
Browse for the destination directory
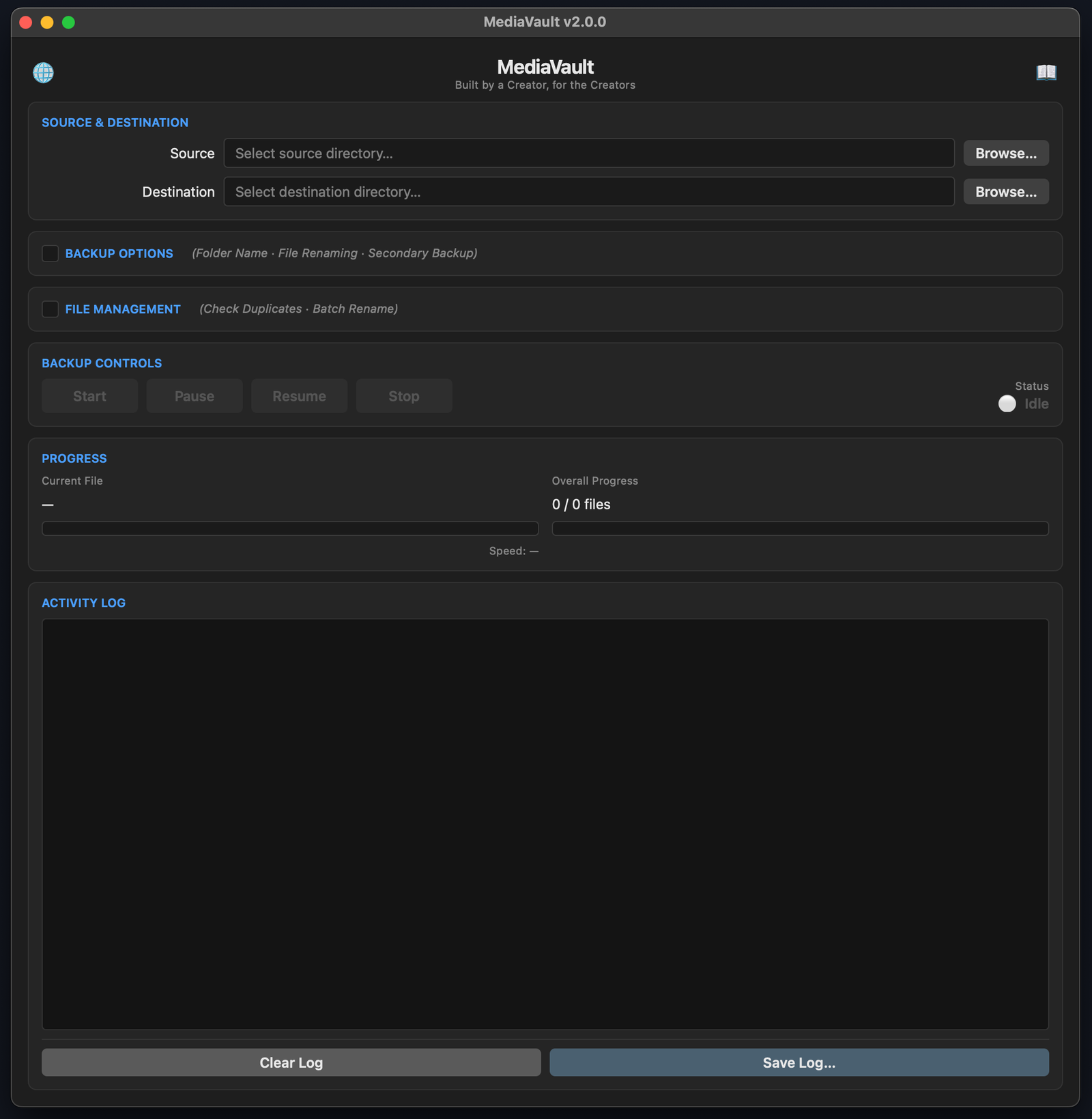click(1006, 192)
